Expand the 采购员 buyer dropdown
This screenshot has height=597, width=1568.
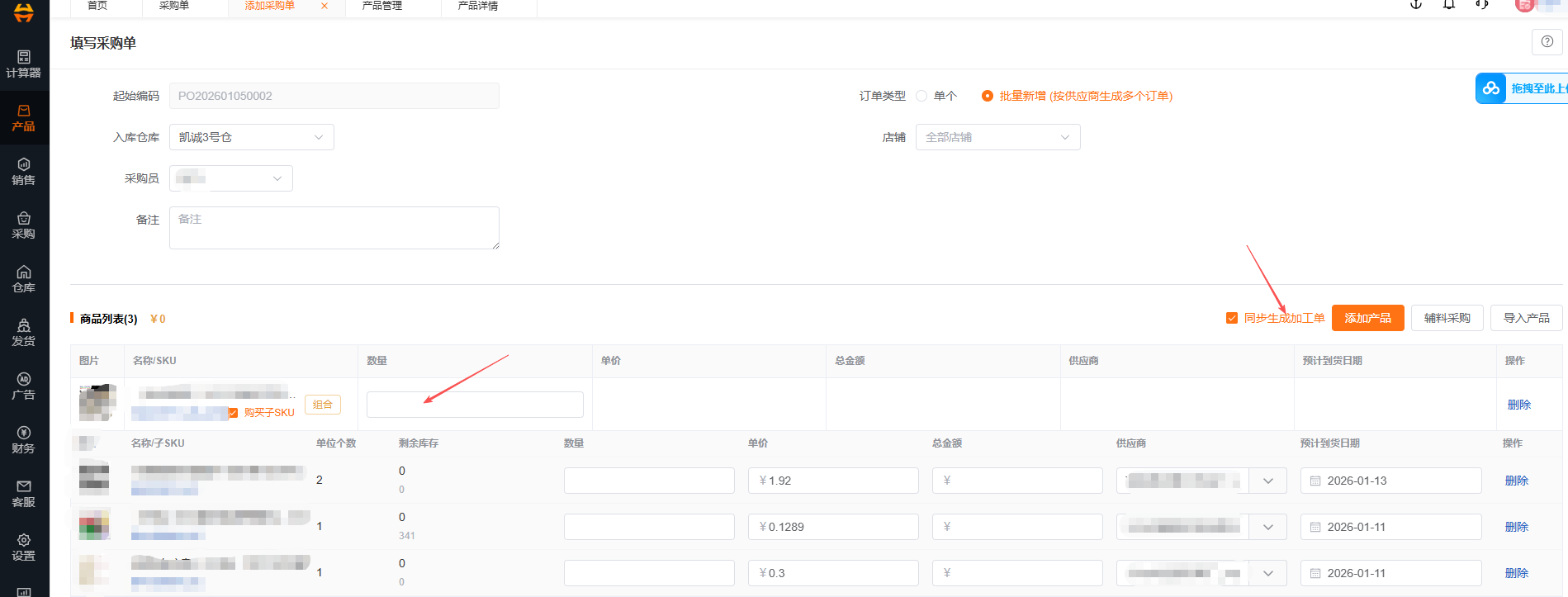(x=230, y=178)
